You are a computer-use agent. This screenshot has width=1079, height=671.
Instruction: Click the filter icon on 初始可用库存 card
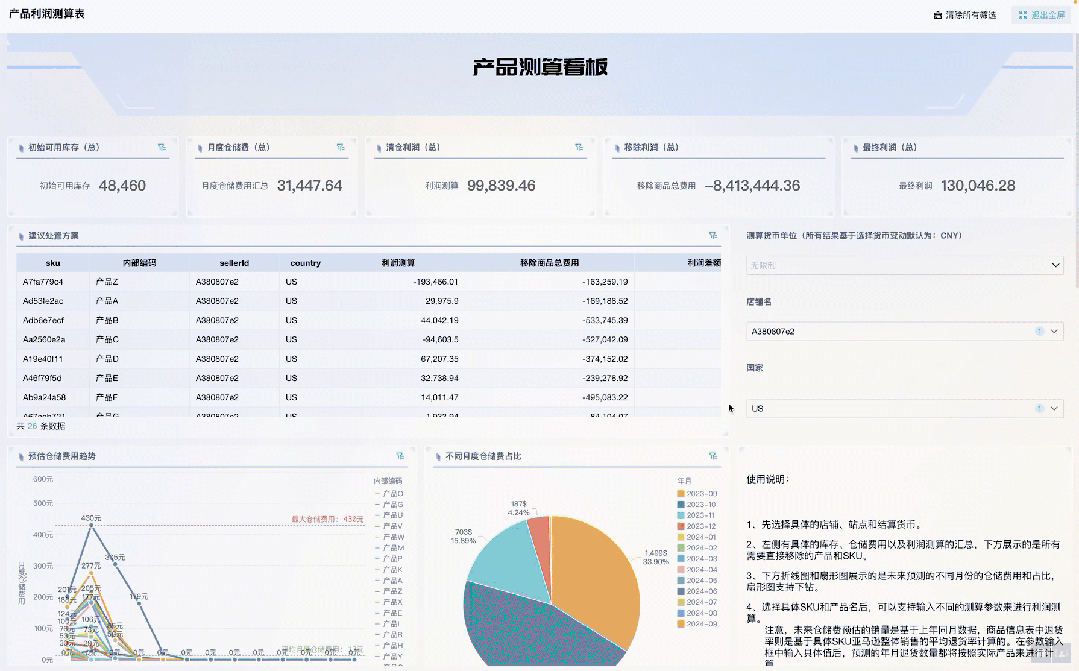point(161,146)
